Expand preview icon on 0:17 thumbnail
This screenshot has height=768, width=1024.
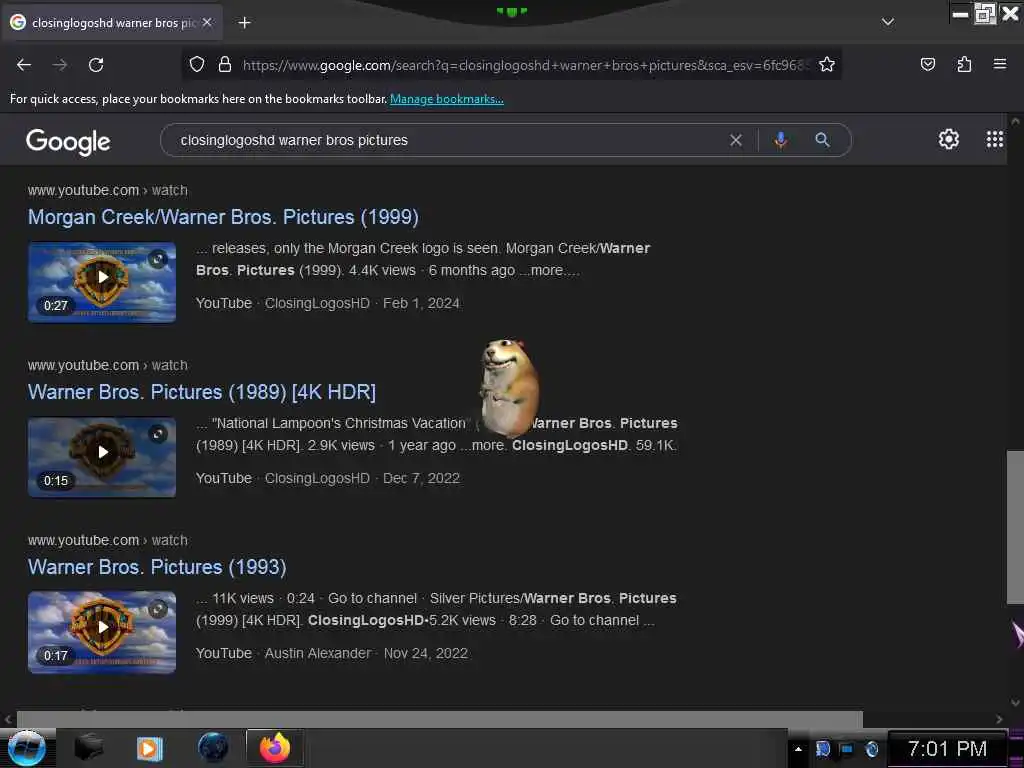pyautogui.click(x=157, y=609)
